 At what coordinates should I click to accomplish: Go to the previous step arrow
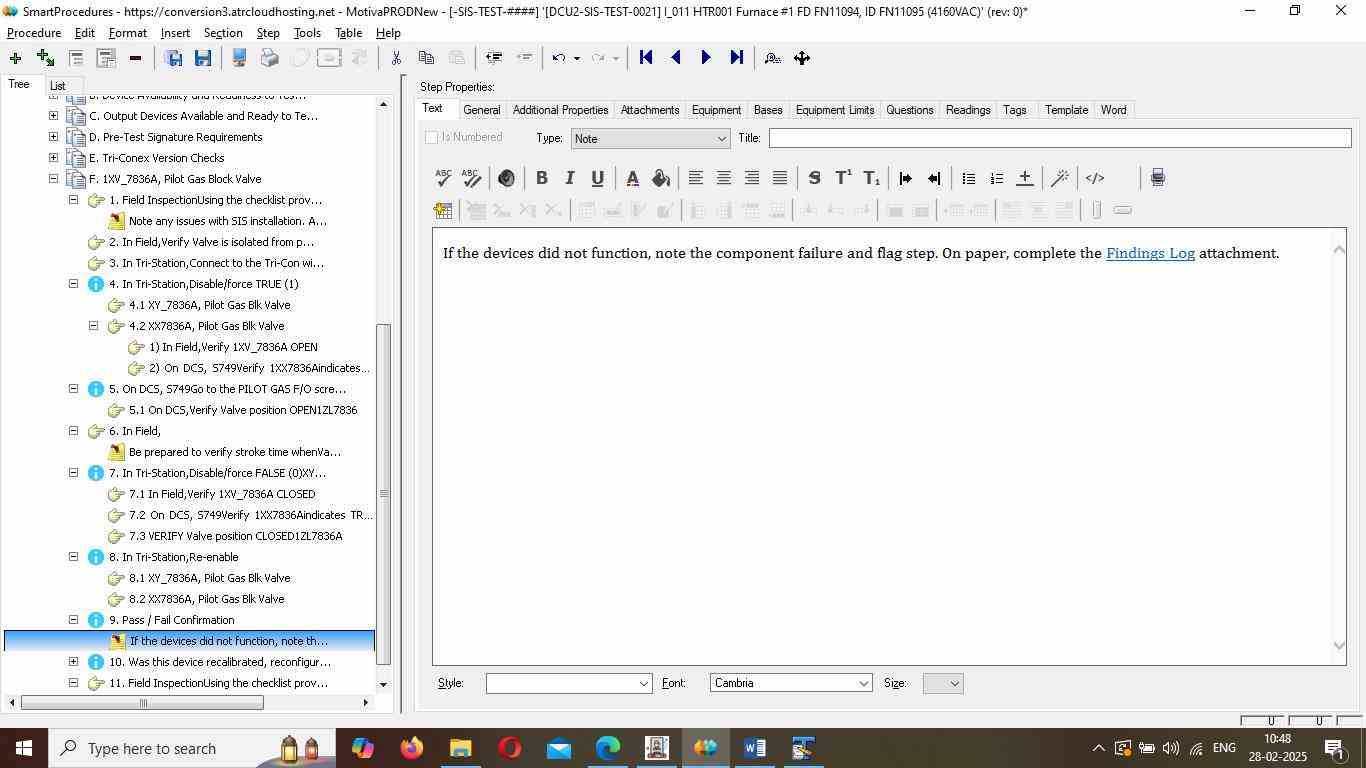coord(676,58)
